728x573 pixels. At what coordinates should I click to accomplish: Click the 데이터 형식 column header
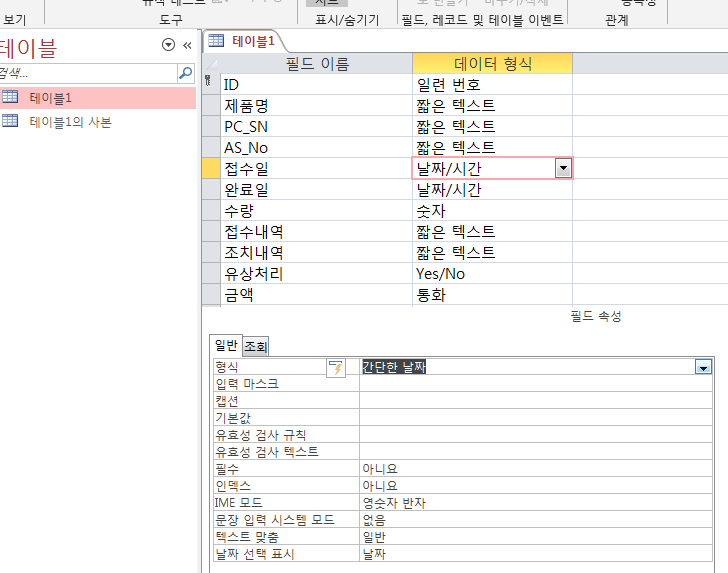493,64
